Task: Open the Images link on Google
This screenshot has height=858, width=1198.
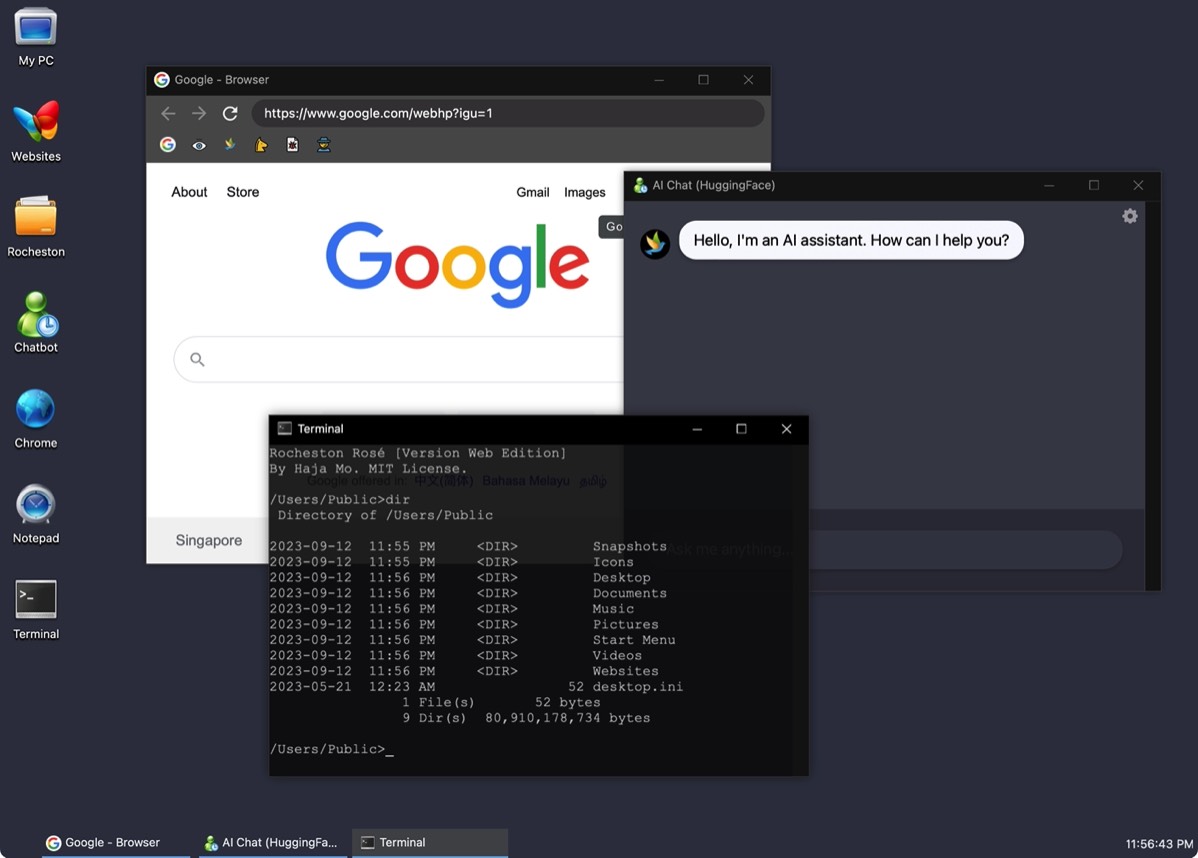Action: [584, 193]
